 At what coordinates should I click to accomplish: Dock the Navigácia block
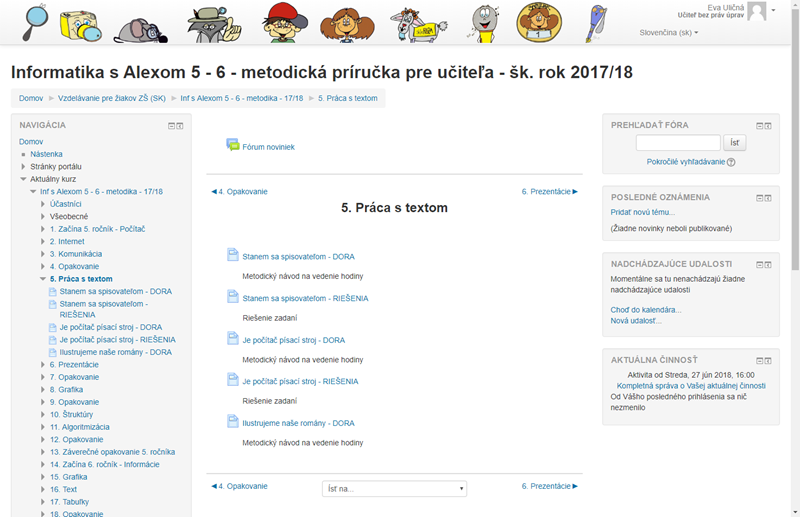180,126
